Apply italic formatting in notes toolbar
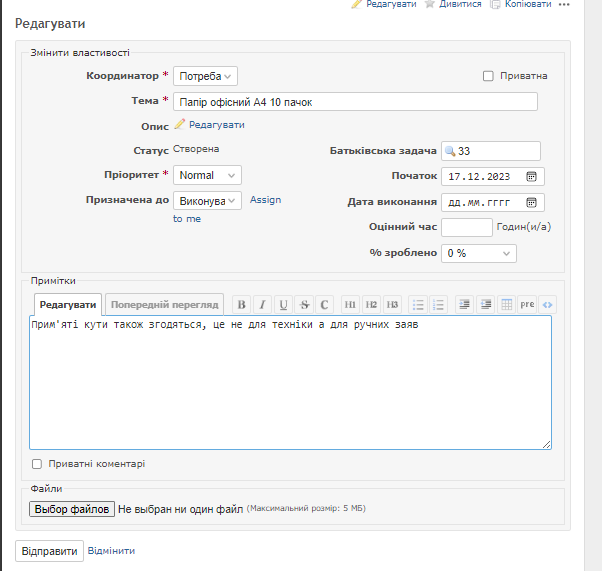602x571 pixels. click(262, 304)
